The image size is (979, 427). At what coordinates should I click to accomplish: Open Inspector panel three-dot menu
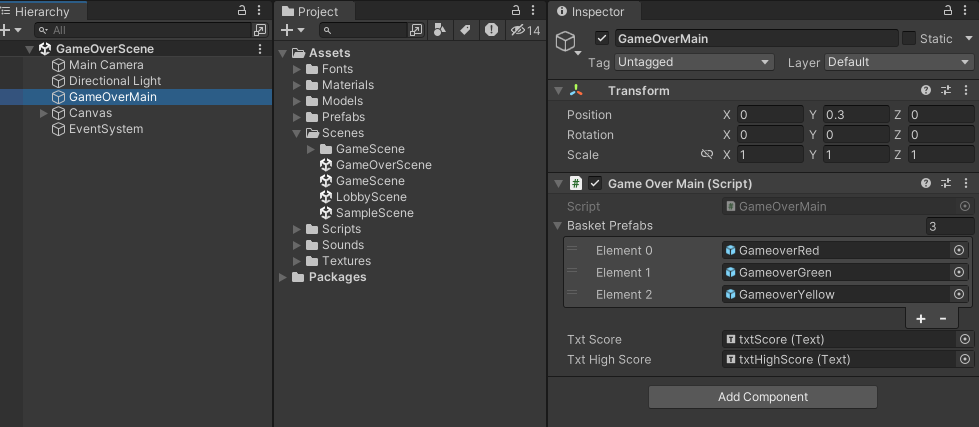tap(965, 10)
